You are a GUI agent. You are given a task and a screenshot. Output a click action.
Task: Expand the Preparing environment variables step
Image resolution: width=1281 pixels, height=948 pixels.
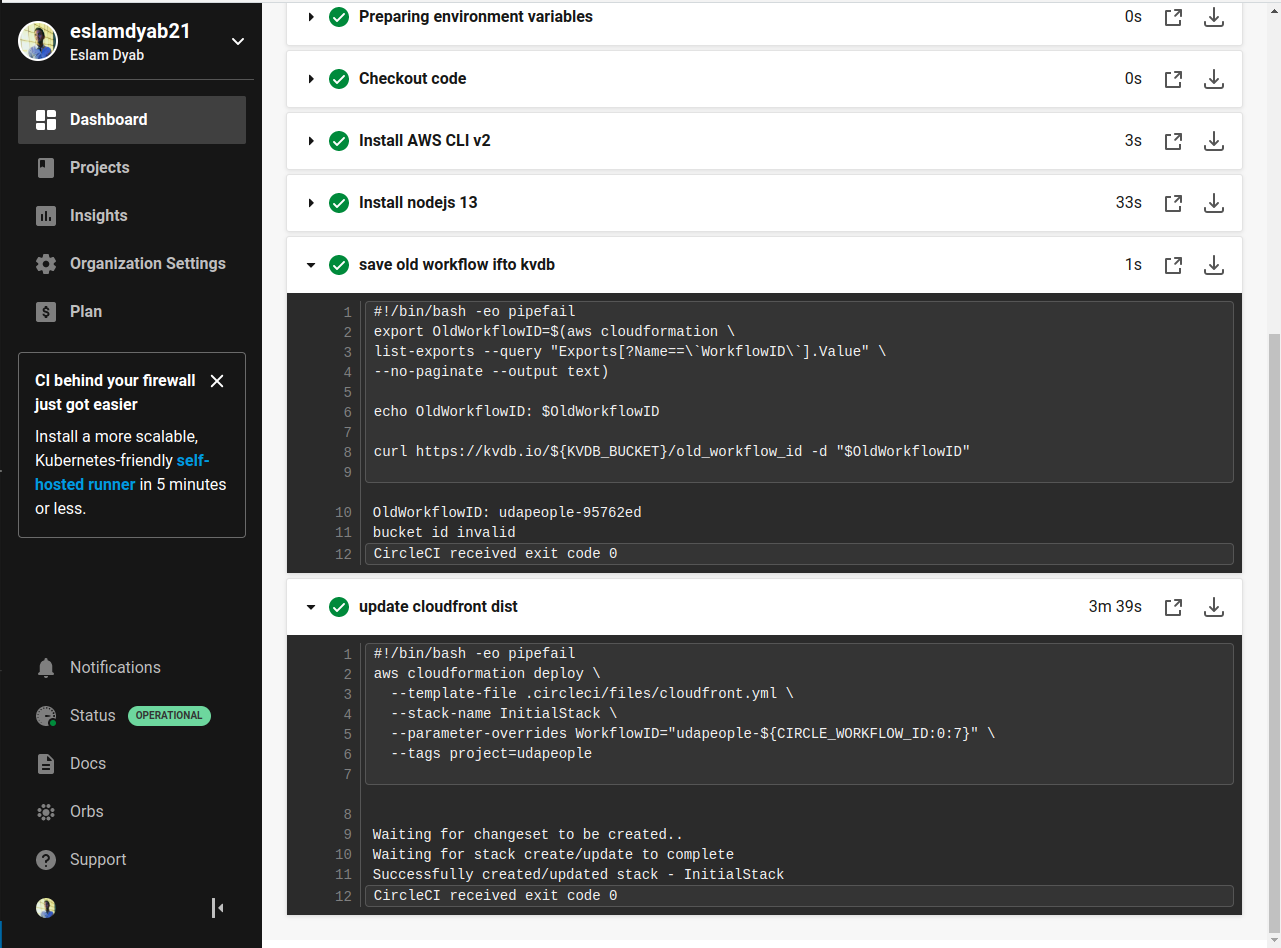(311, 17)
